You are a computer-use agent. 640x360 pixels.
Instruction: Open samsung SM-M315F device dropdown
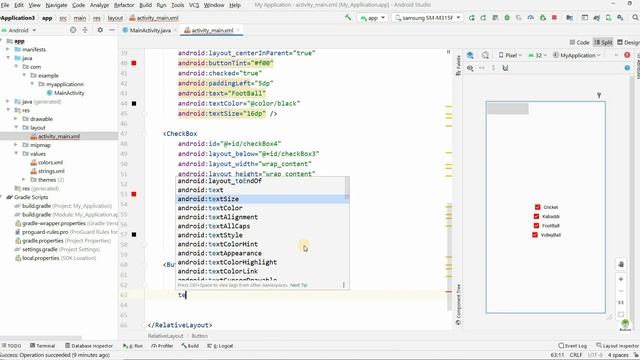(x=427, y=18)
